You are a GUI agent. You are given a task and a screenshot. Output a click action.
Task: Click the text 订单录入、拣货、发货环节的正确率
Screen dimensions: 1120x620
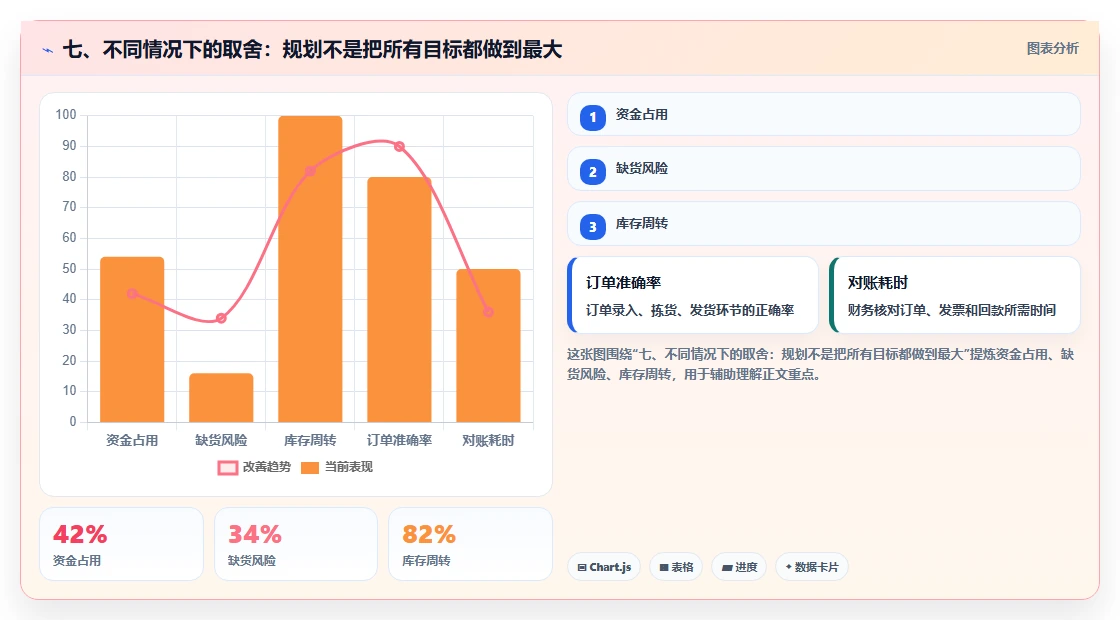pos(690,311)
